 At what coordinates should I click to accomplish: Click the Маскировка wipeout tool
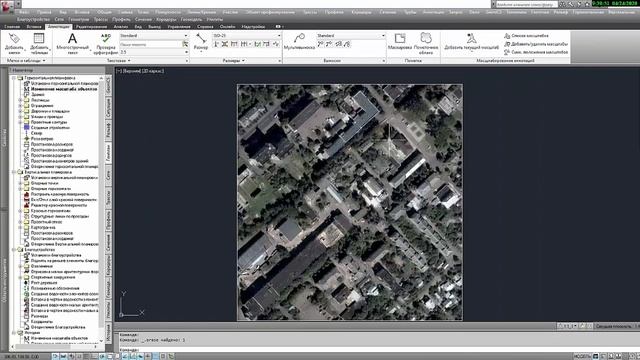tap(400, 42)
